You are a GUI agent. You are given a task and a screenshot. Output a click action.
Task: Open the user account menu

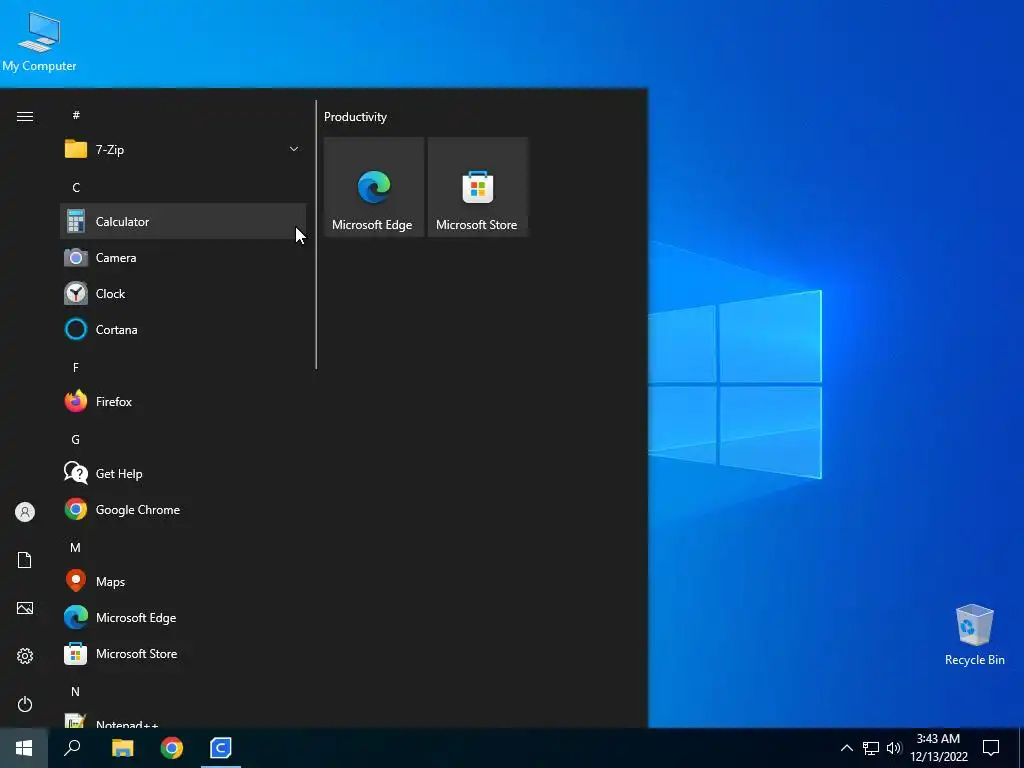25,512
